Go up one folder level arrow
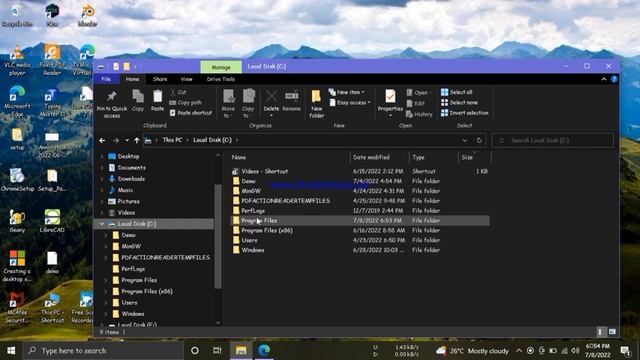This screenshot has width=640, height=360. tap(137, 140)
